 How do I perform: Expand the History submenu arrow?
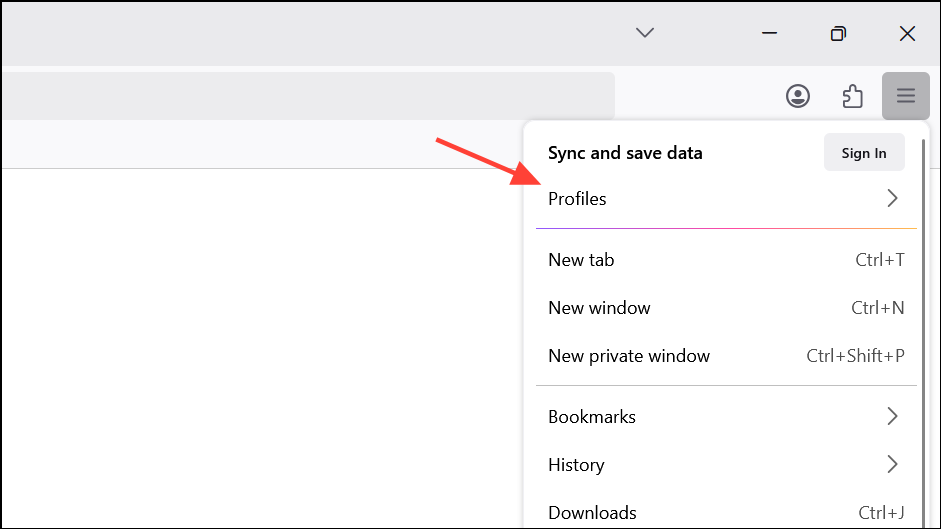(892, 464)
